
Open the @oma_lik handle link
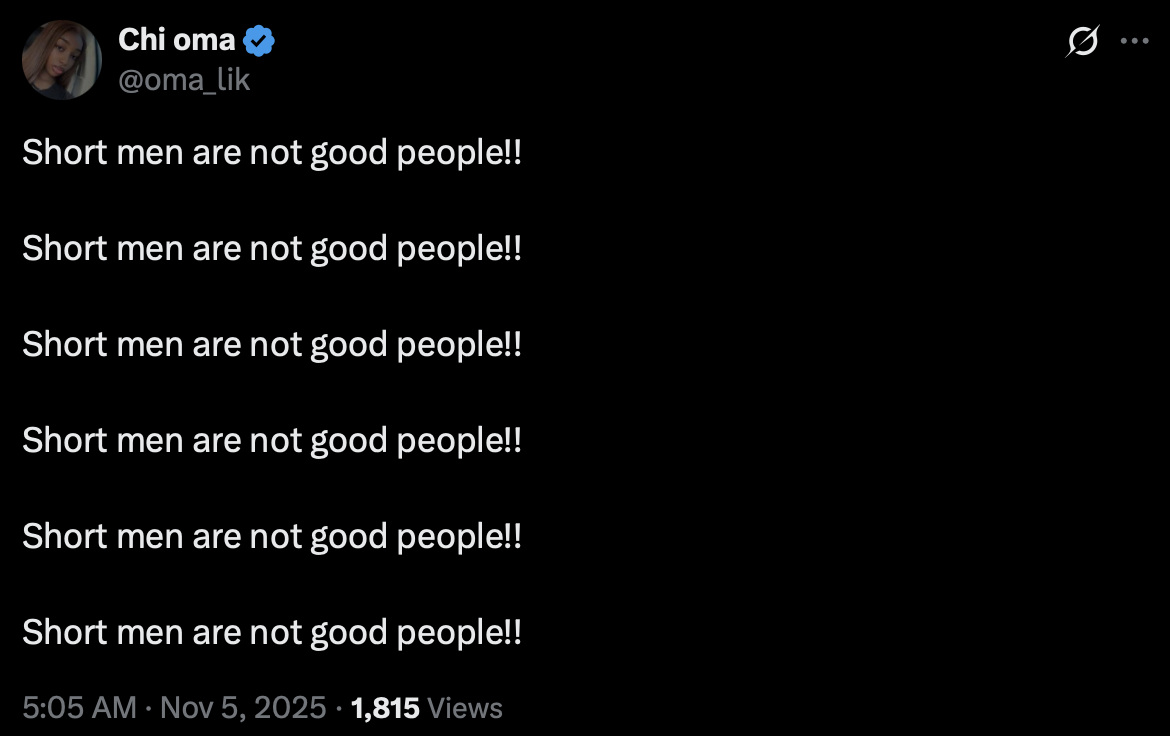pyautogui.click(x=184, y=79)
